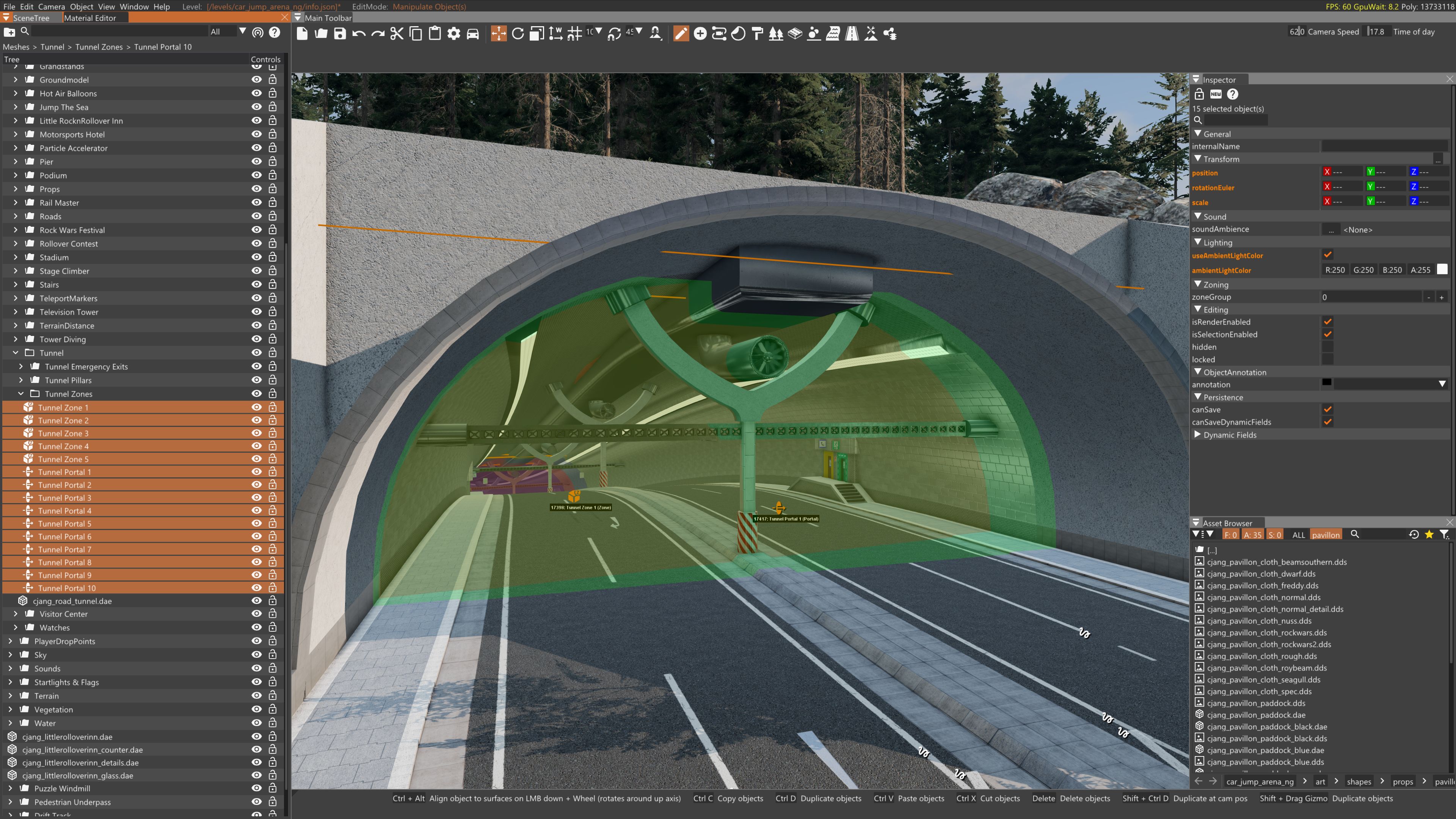
Task: Open the Forest tree editor tool
Action: pyautogui.click(x=776, y=34)
